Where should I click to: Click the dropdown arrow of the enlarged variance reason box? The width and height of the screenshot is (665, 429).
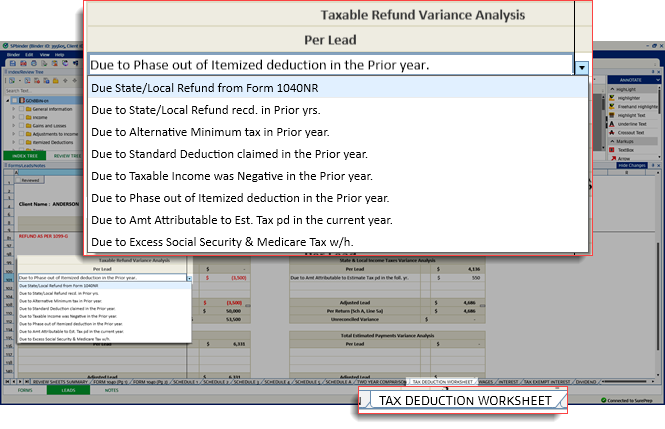(x=582, y=67)
